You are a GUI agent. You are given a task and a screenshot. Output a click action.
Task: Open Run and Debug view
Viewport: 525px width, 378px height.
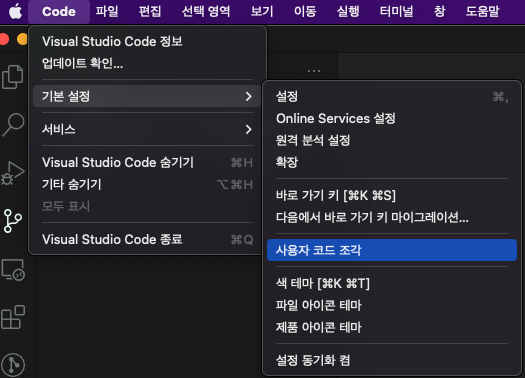(12, 173)
